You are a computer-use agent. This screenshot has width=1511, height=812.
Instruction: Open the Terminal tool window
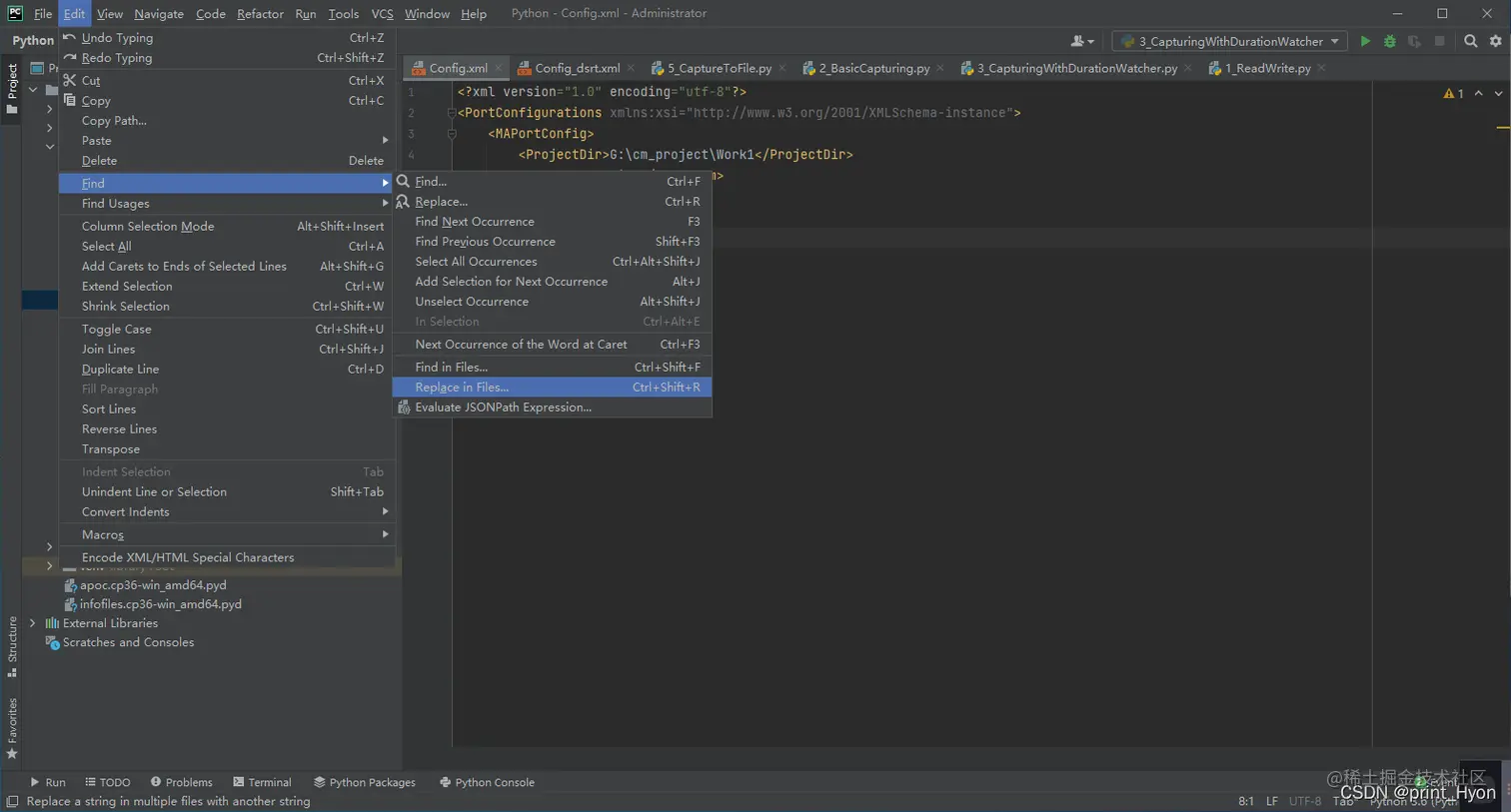click(262, 782)
